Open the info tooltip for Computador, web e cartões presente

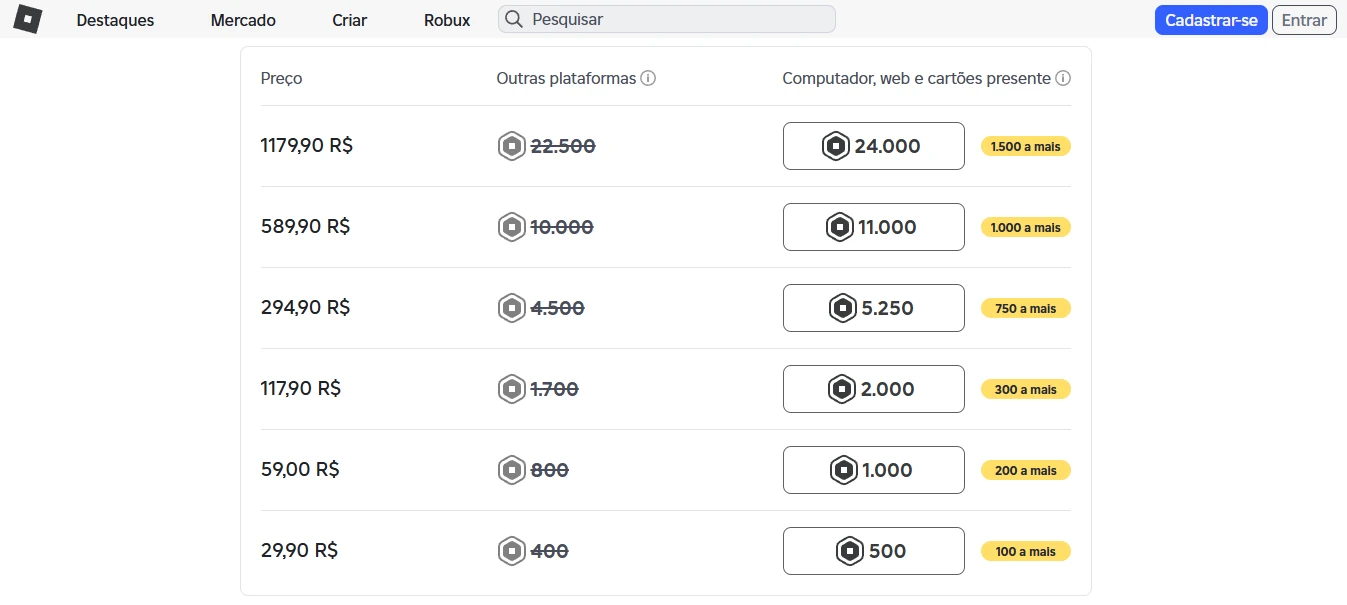tap(1063, 77)
